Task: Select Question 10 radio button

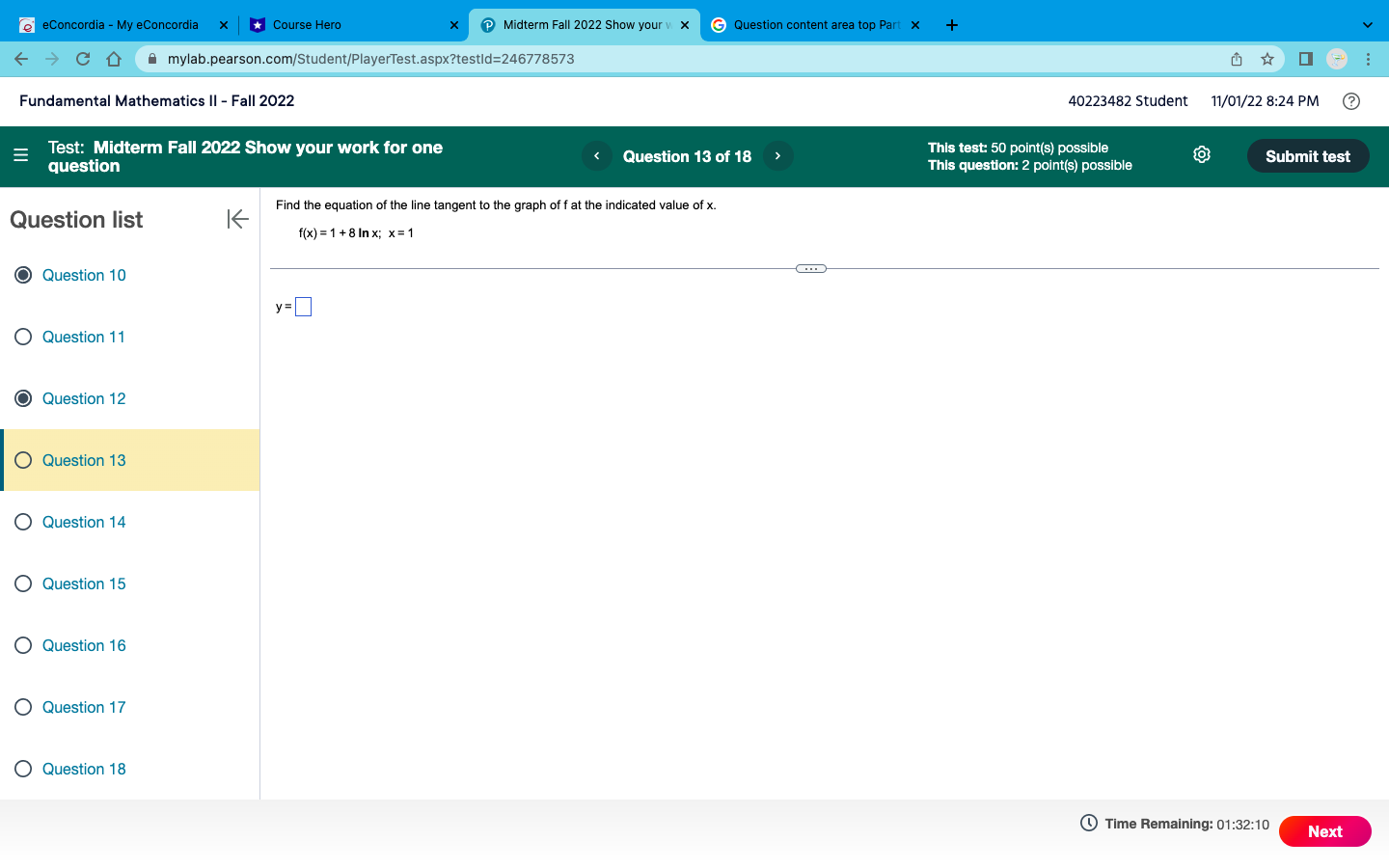Action: tap(24, 275)
